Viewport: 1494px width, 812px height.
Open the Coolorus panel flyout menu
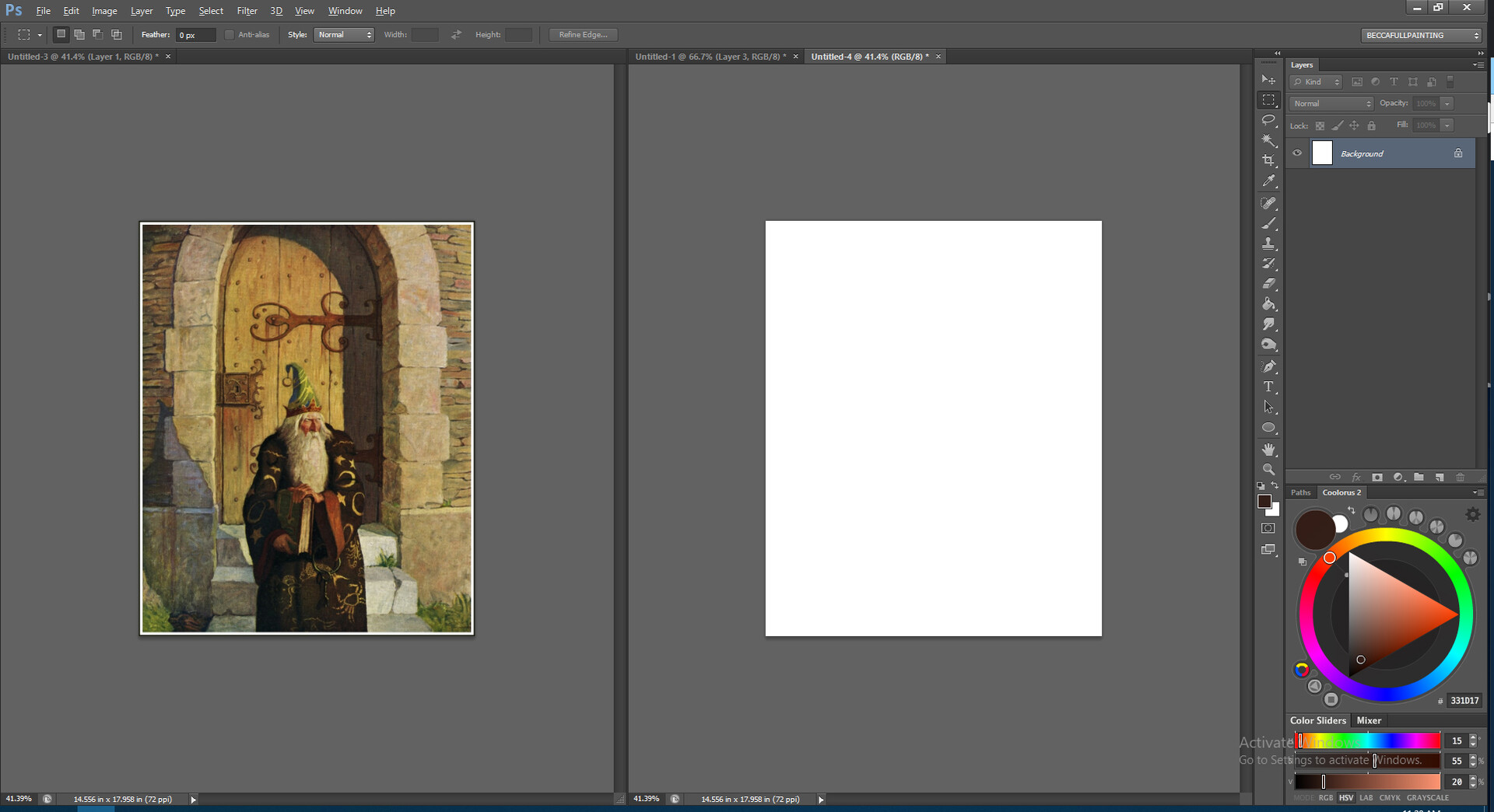pyautogui.click(x=1478, y=492)
